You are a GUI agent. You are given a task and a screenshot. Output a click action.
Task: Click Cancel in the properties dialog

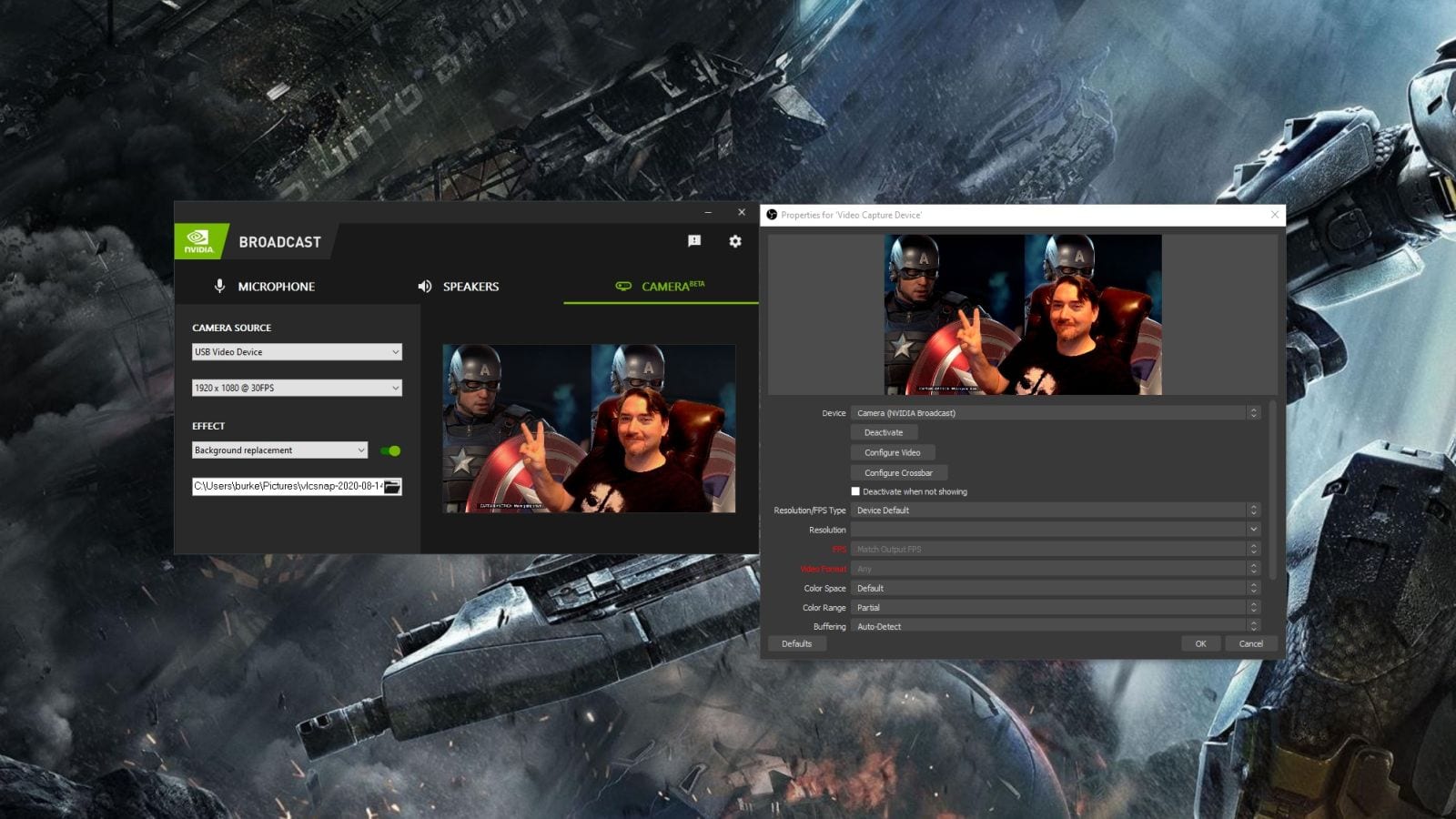click(1251, 643)
